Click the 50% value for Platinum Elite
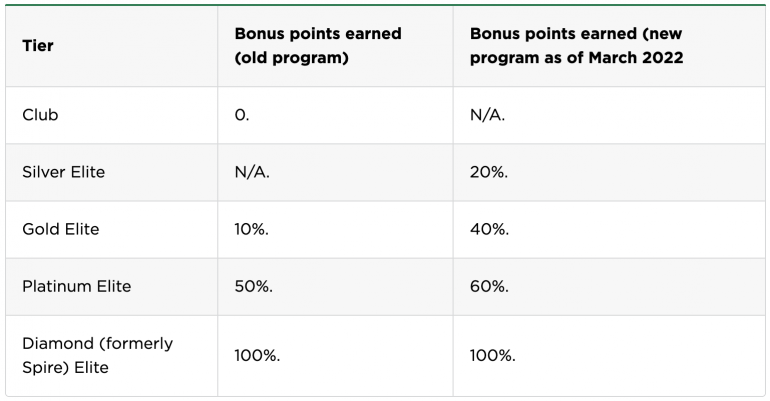The width and height of the screenshot is (770, 401). (x=254, y=286)
